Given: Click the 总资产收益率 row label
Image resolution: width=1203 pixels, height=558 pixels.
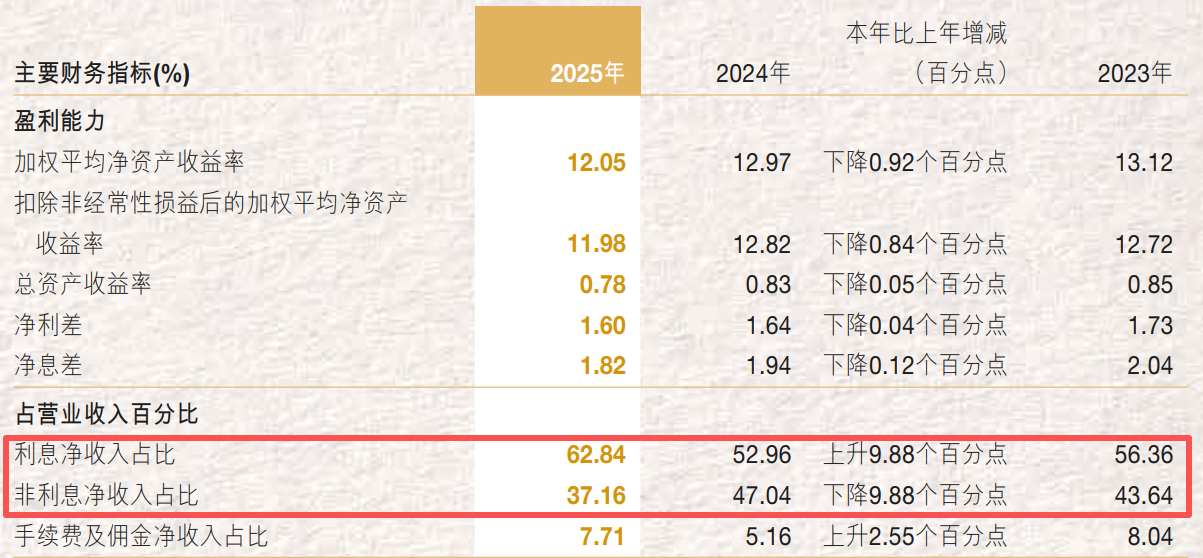Looking at the screenshot, I should [83, 284].
